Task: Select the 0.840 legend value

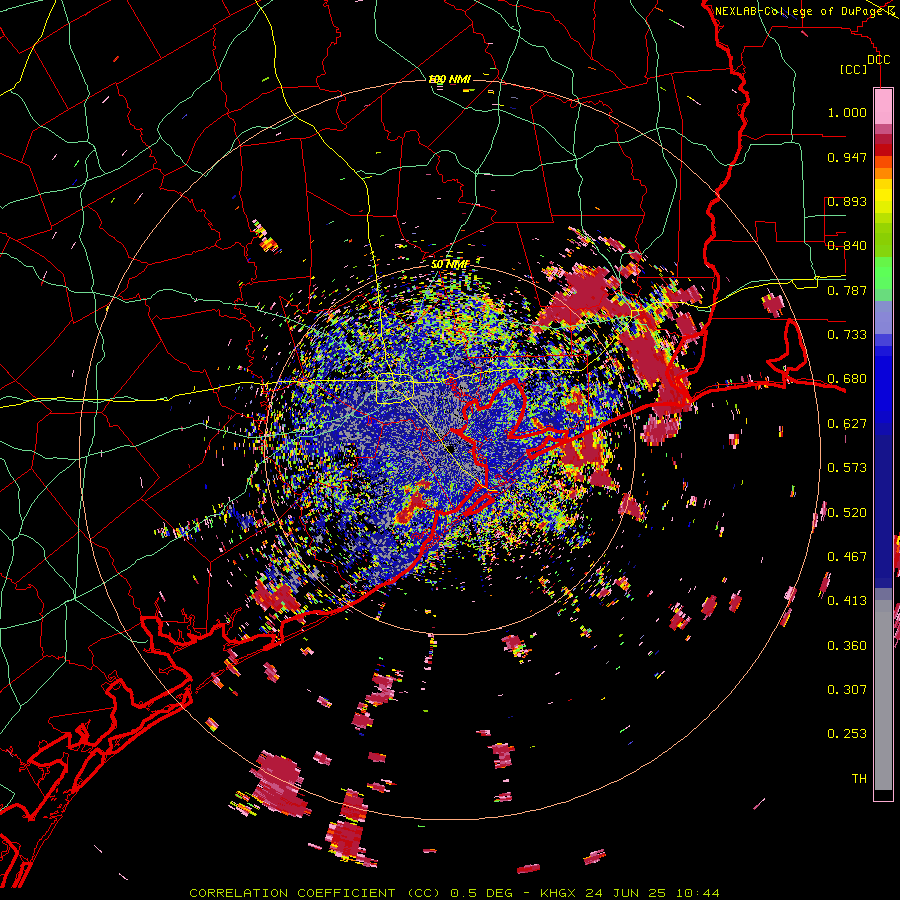Action: [847, 246]
